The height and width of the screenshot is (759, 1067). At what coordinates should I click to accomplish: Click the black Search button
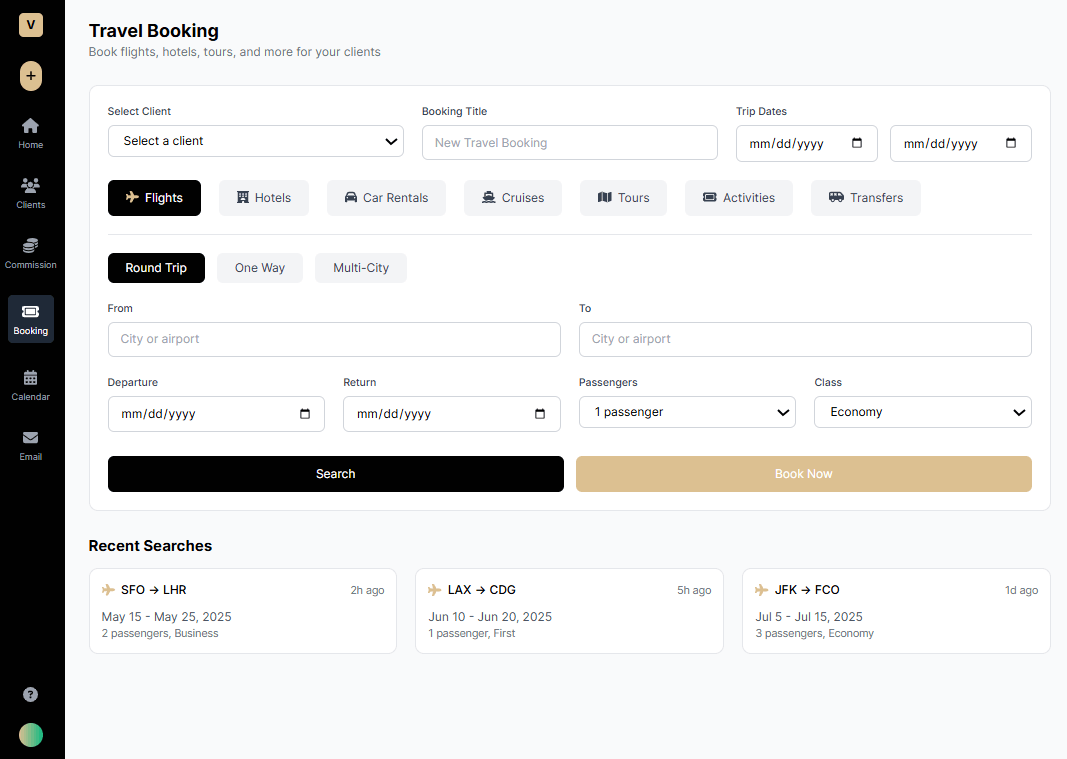(x=335, y=474)
